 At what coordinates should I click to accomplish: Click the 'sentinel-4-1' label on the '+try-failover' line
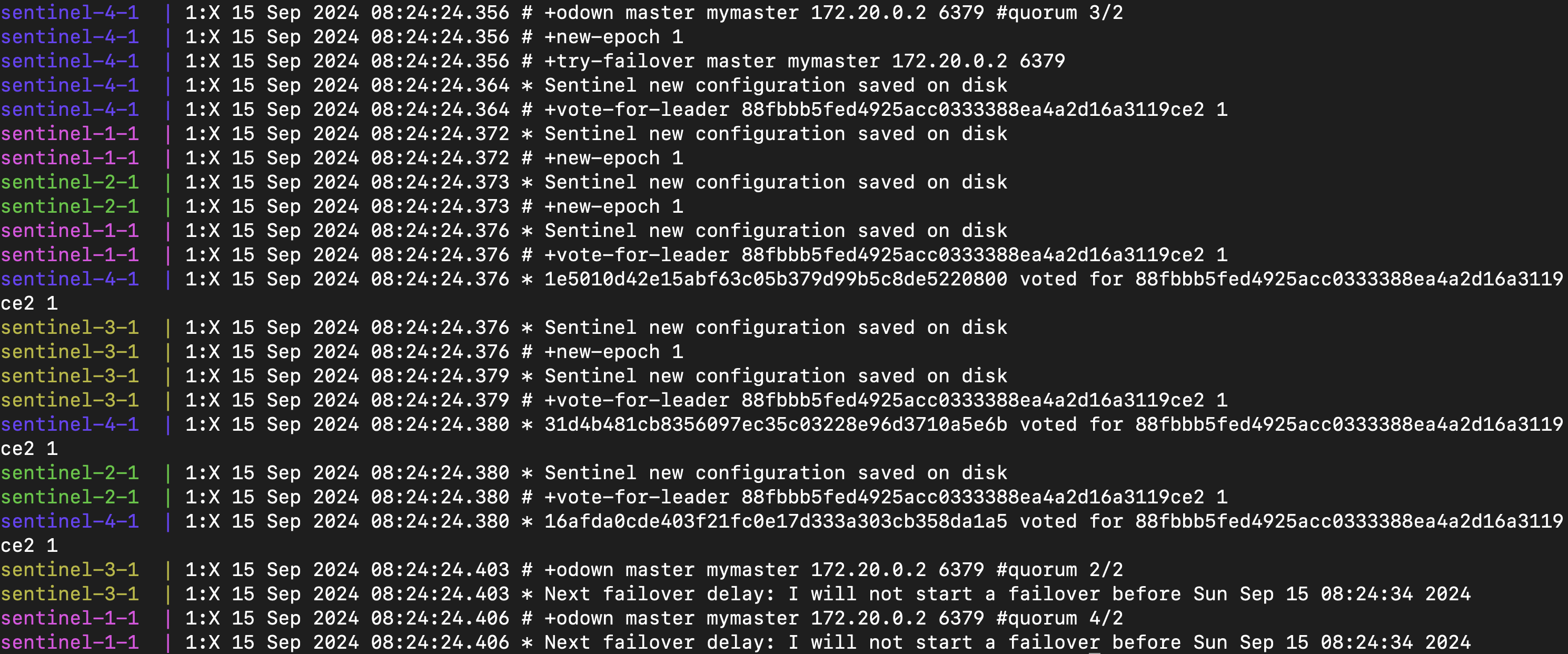[x=70, y=61]
